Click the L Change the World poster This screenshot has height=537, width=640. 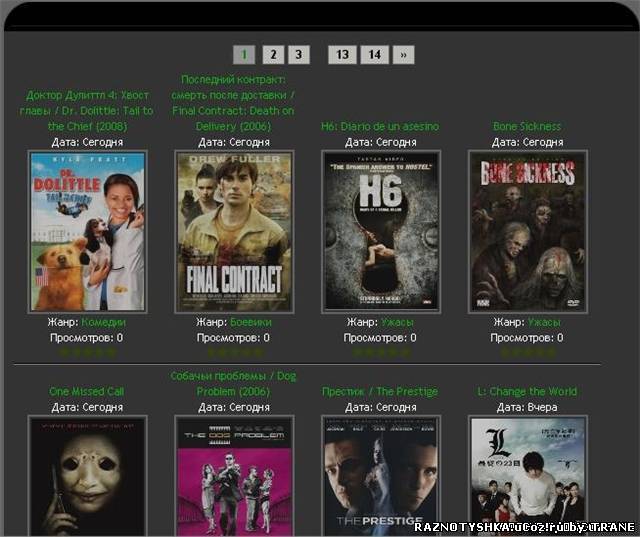coord(528,476)
